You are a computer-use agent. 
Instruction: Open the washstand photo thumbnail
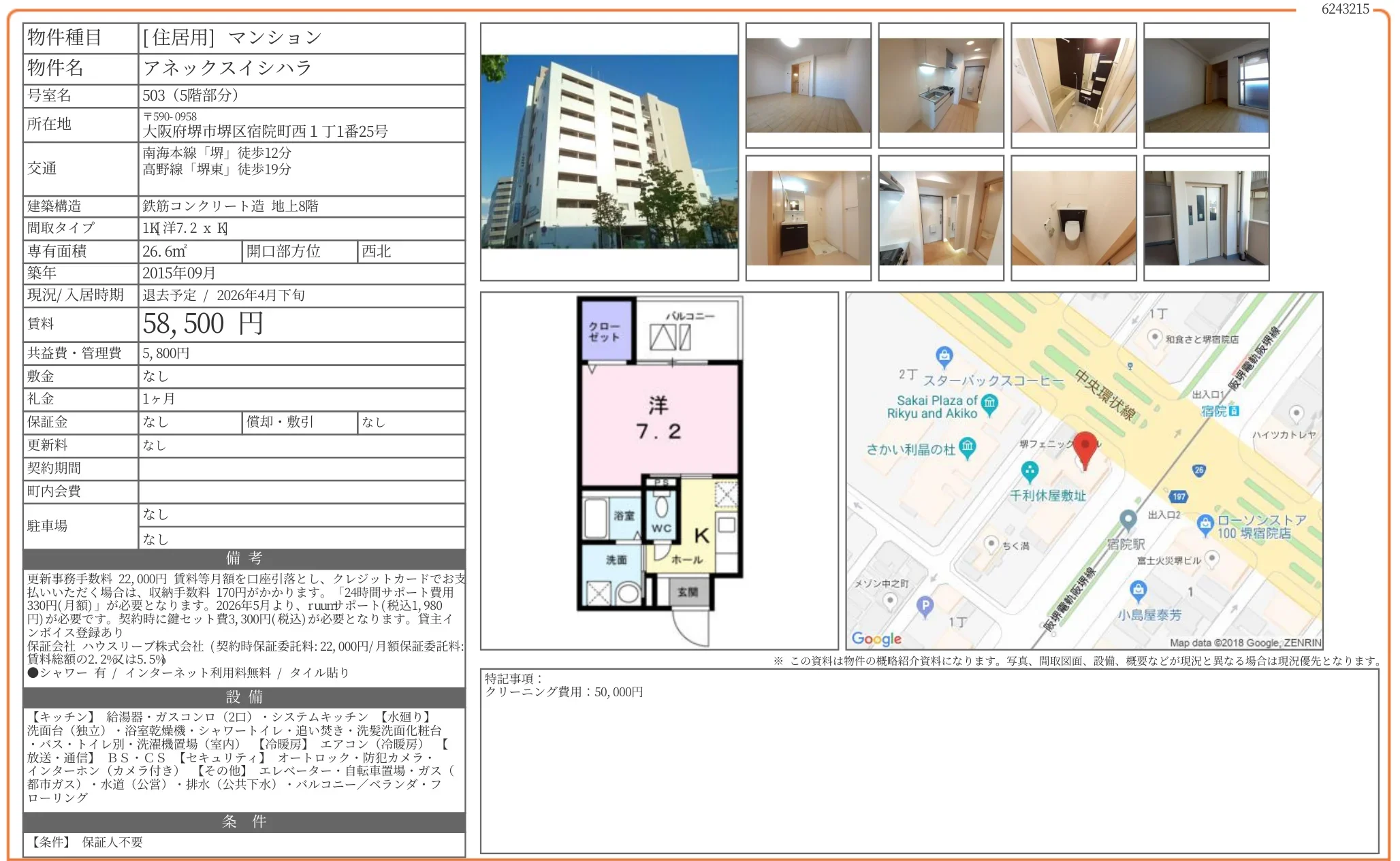click(x=808, y=218)
